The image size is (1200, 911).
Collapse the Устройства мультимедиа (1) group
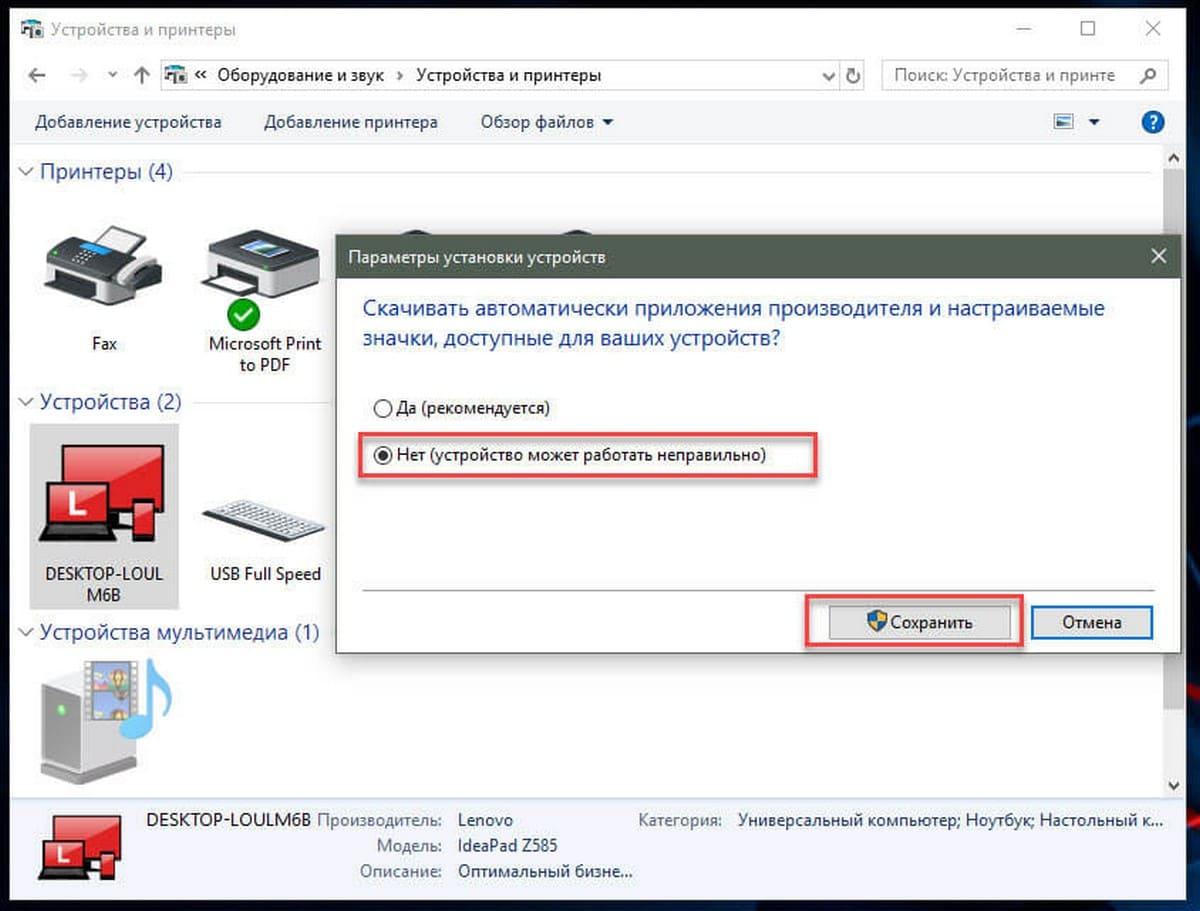tap(26, 632)
